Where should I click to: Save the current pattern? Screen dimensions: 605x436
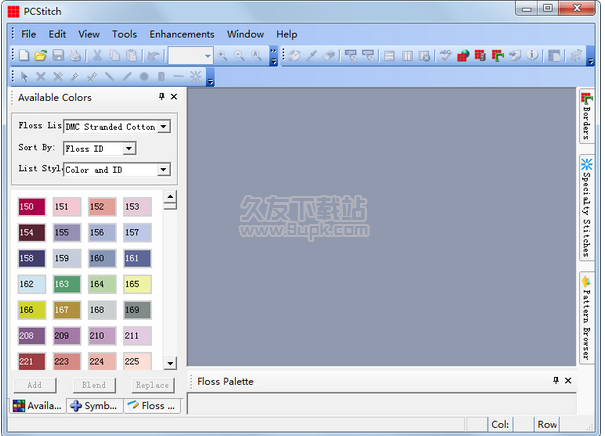tap(58, 56)
